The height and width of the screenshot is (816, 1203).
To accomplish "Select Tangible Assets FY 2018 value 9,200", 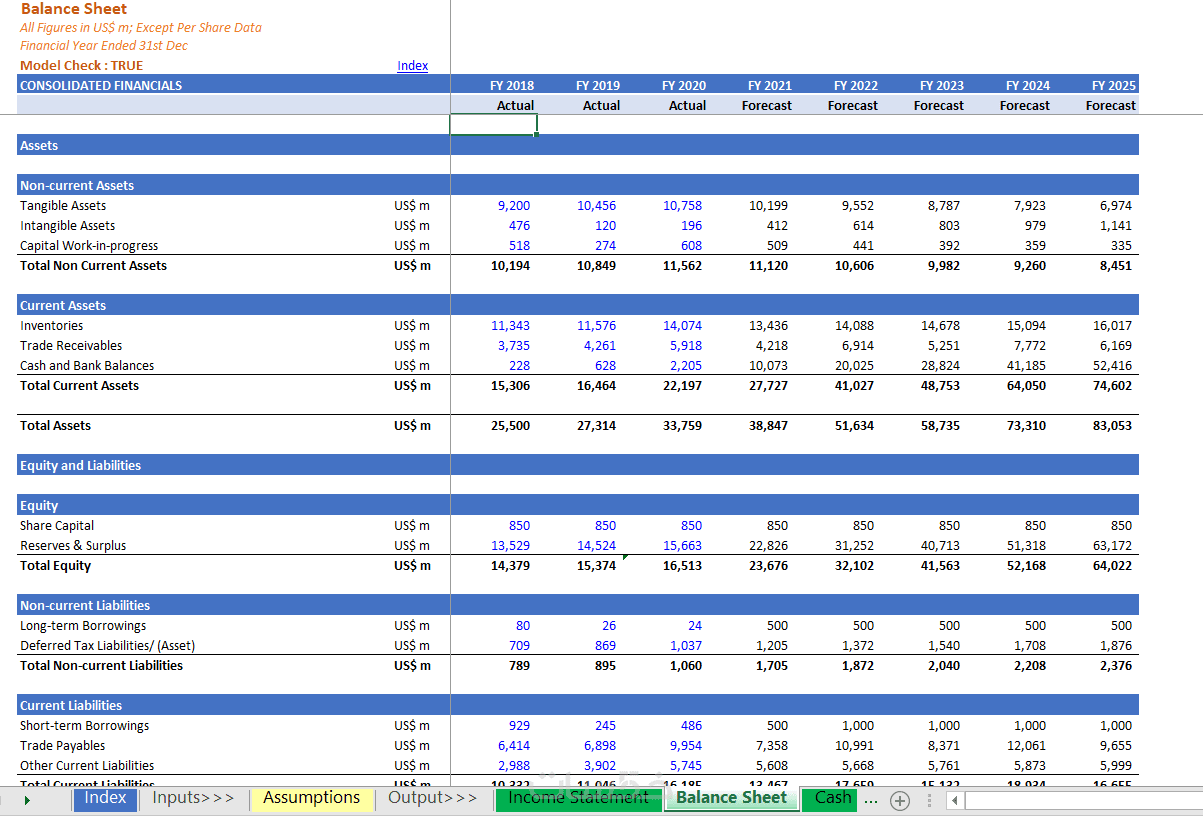I will click(514, 206).
